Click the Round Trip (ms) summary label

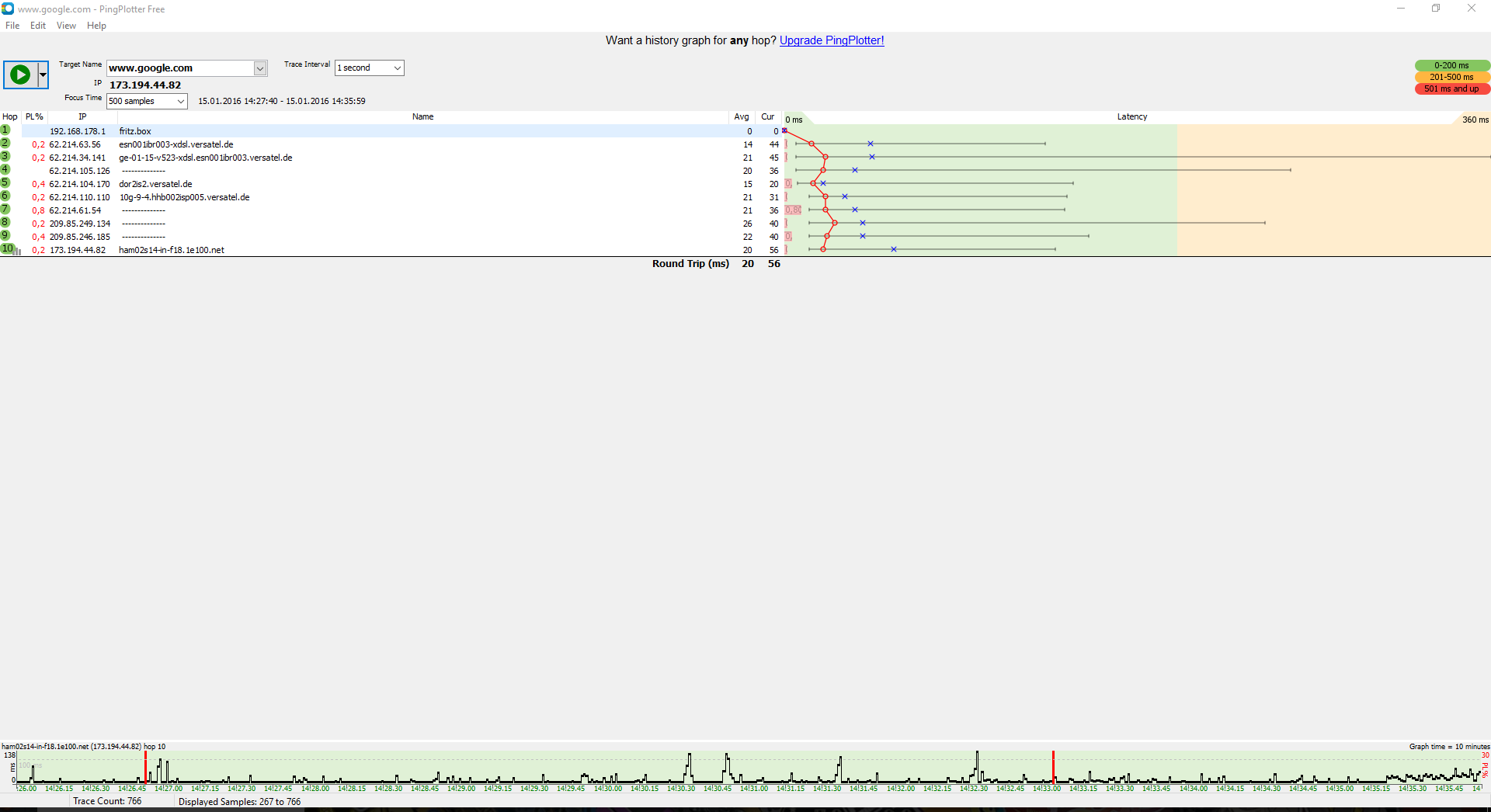690,264
